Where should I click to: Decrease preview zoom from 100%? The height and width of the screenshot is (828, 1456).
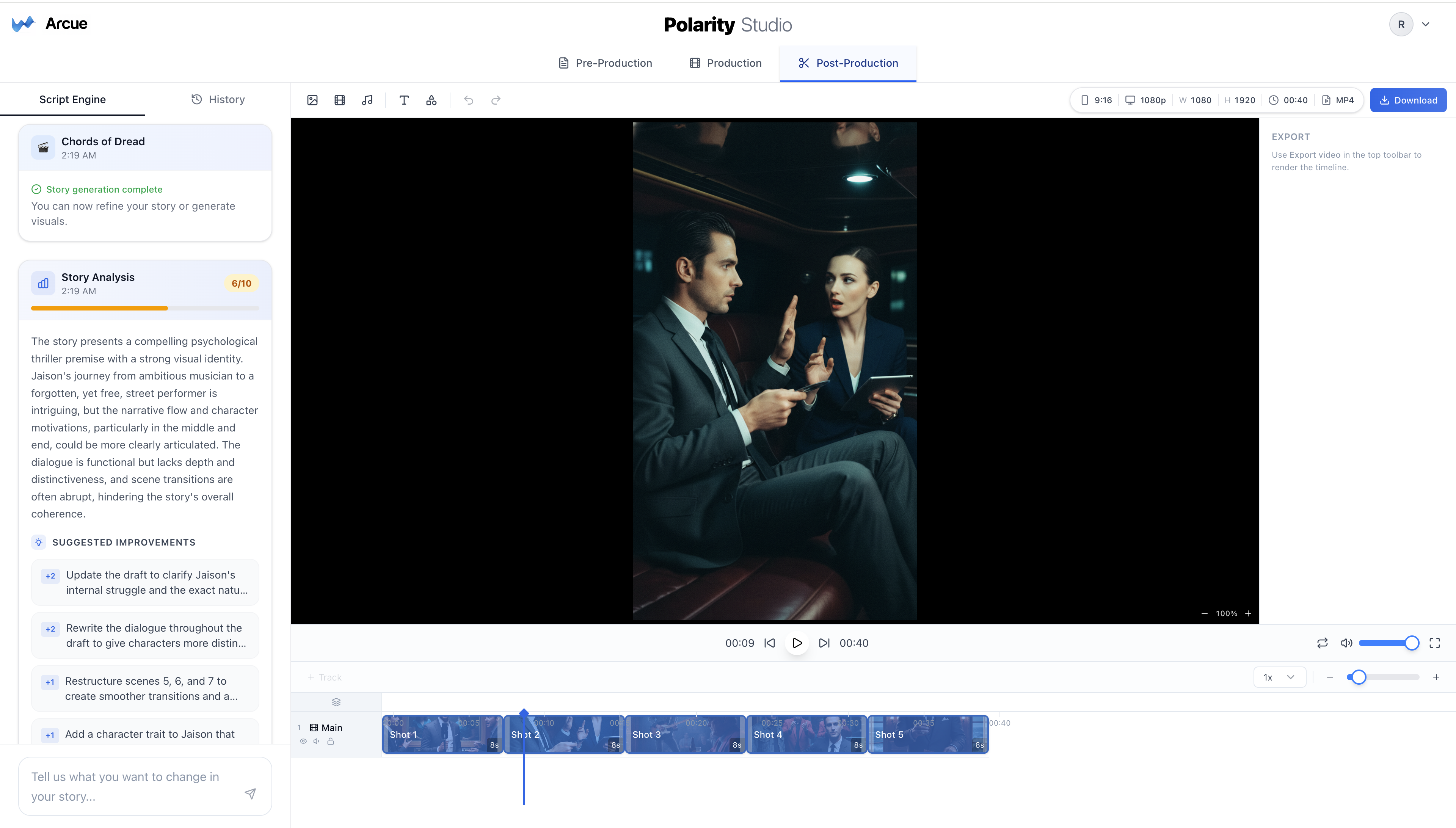coord(1204,613)
